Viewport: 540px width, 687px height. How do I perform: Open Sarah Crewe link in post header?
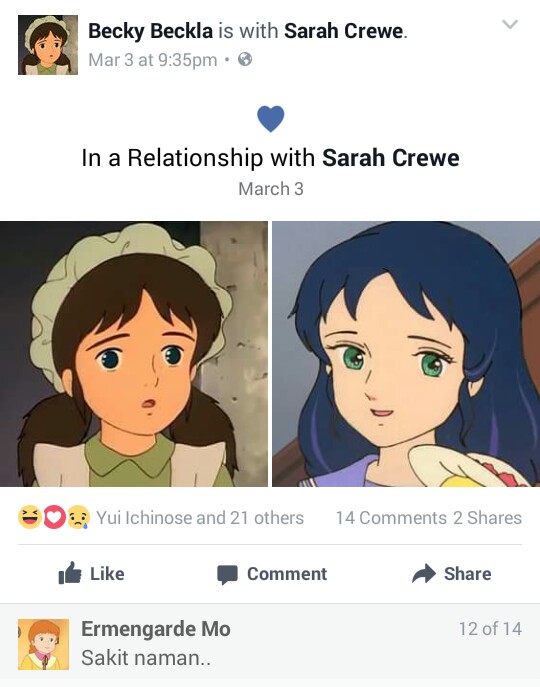(344, 31)
